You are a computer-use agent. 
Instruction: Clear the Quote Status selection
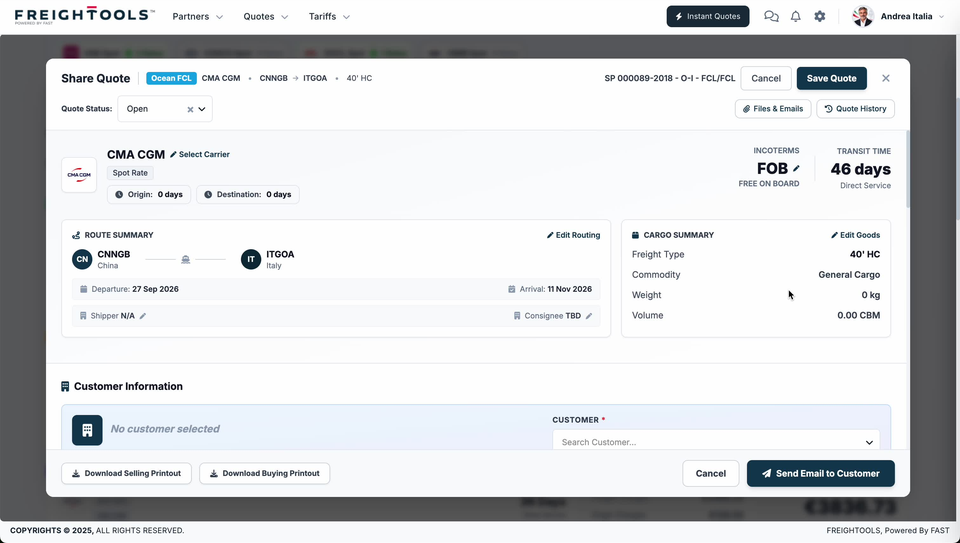(x=190, y=110)
